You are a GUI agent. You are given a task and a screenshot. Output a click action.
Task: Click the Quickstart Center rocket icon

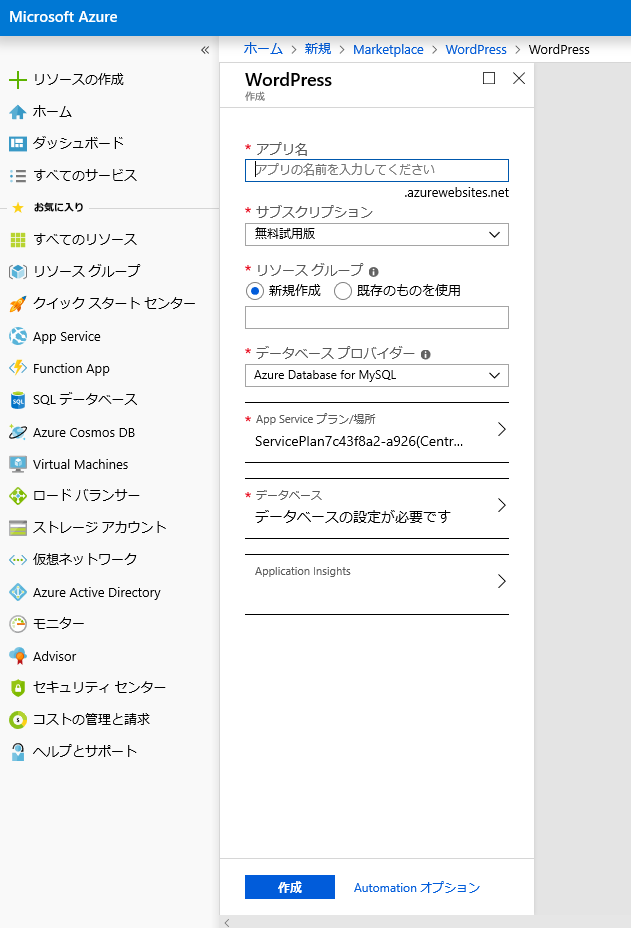pos(18,304)
